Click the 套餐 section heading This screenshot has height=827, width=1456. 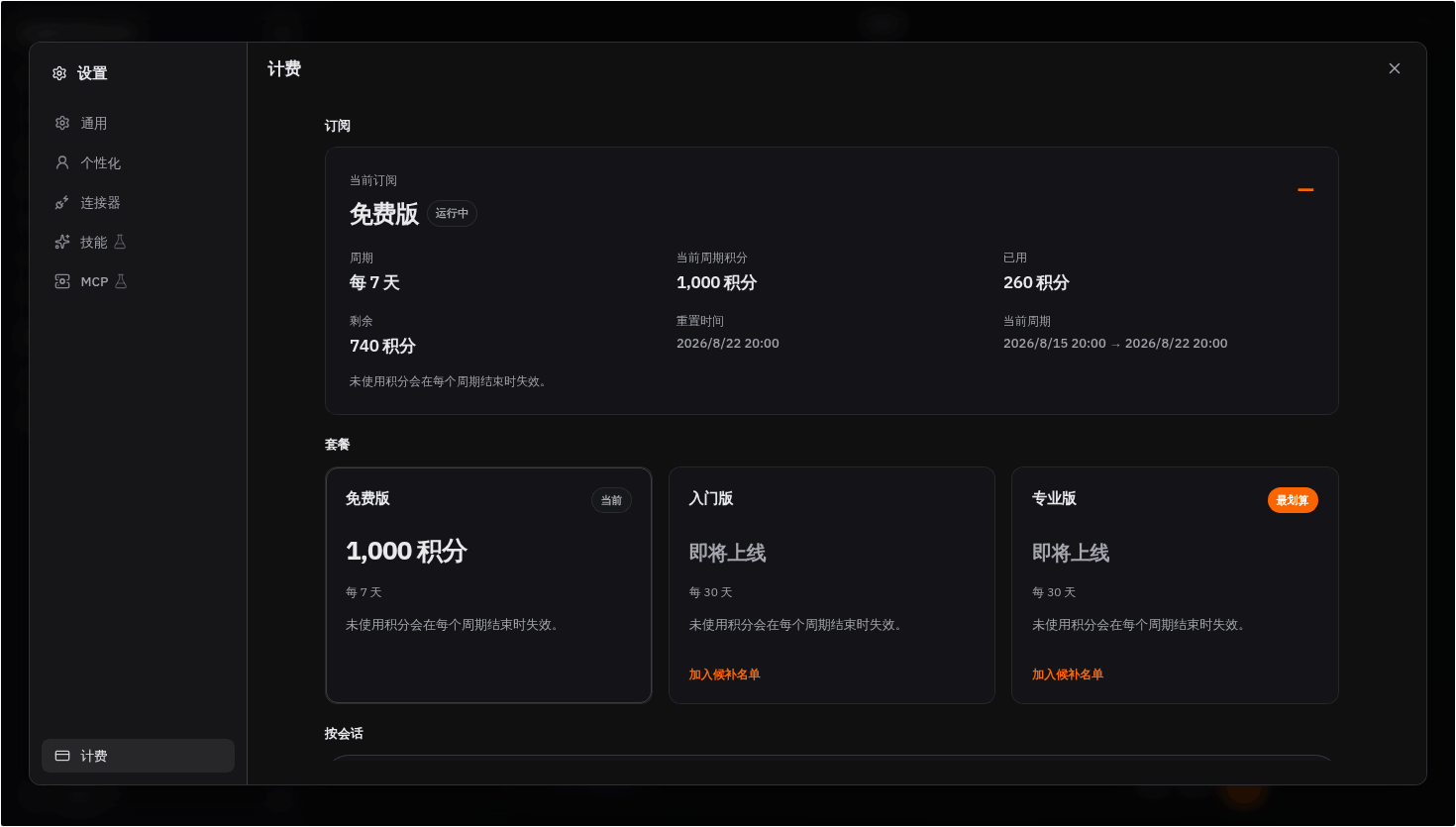click(x=338, y=445)
